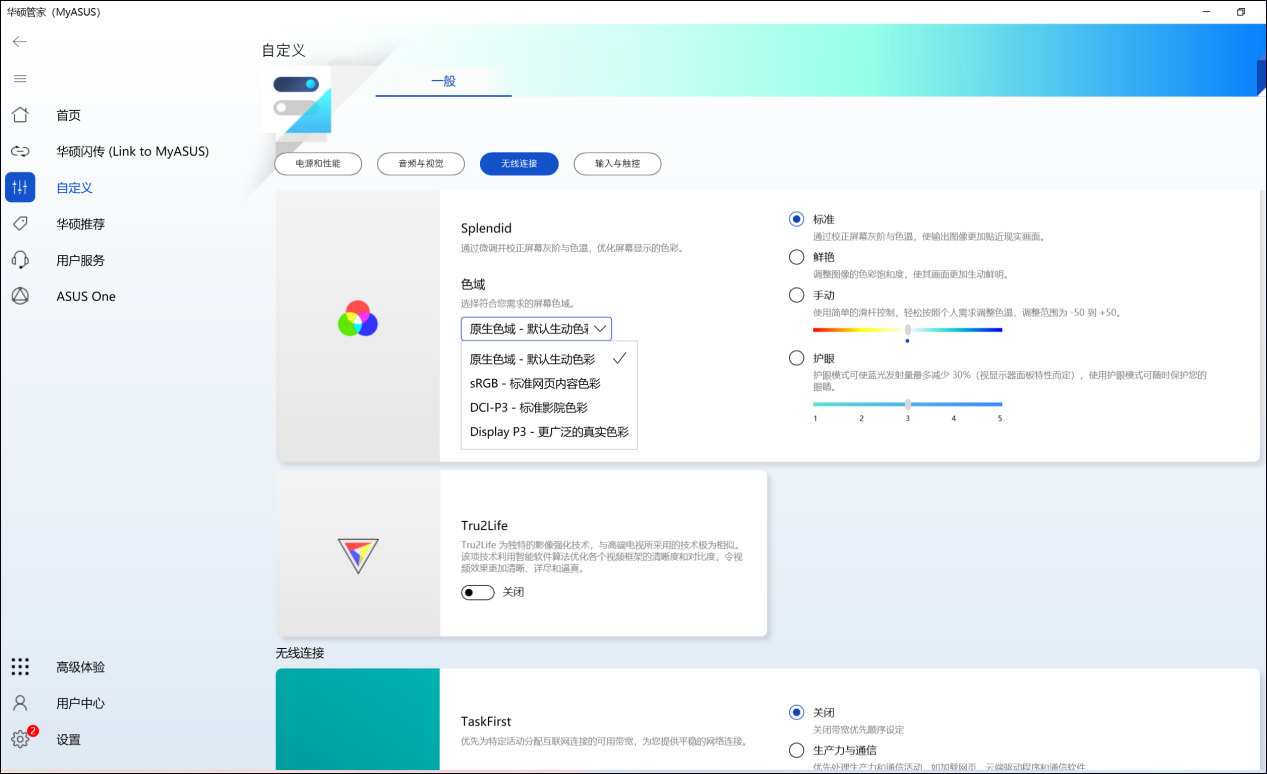
Task: Click the 输入与触控 category button
Action: pyautogui.click(x=617, y=164)
